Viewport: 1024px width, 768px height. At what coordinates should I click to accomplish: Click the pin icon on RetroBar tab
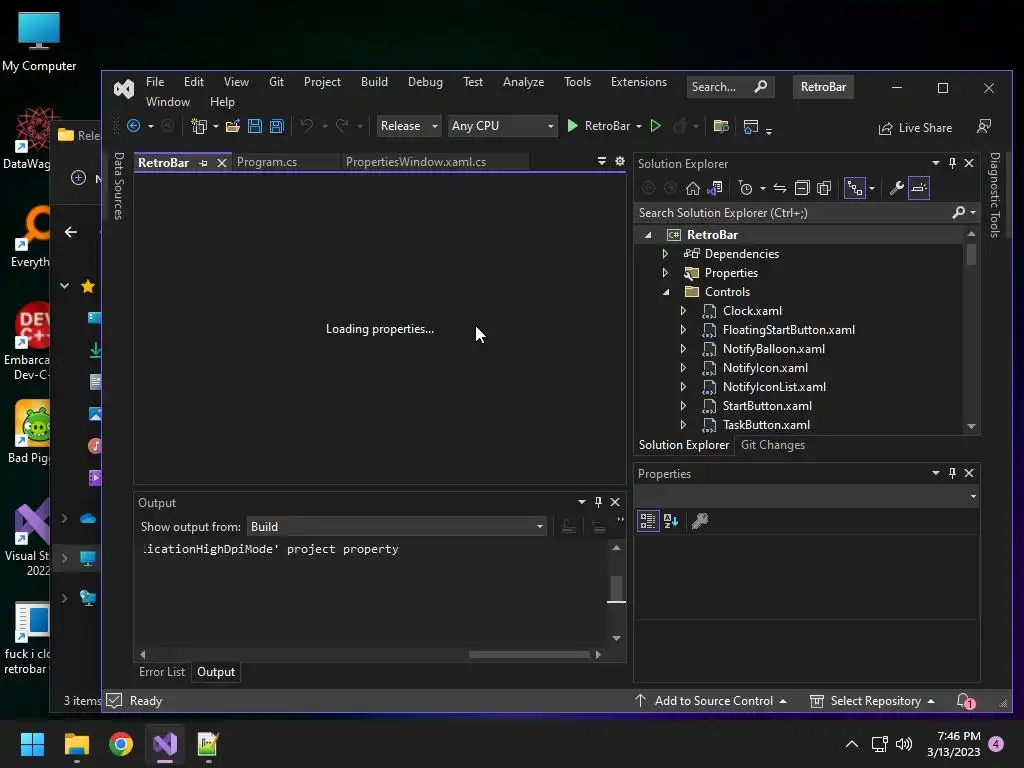(203, 163)
